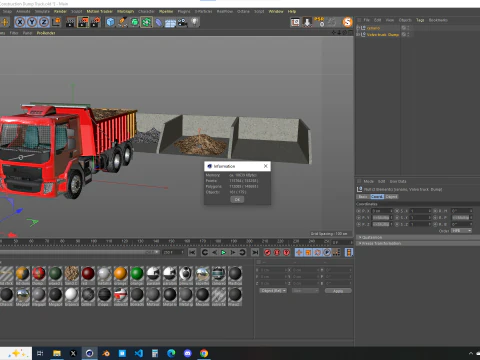Toggle visibility dots for camera object
The width and height of the screenshot is (480, 360).
pos(409,28)
